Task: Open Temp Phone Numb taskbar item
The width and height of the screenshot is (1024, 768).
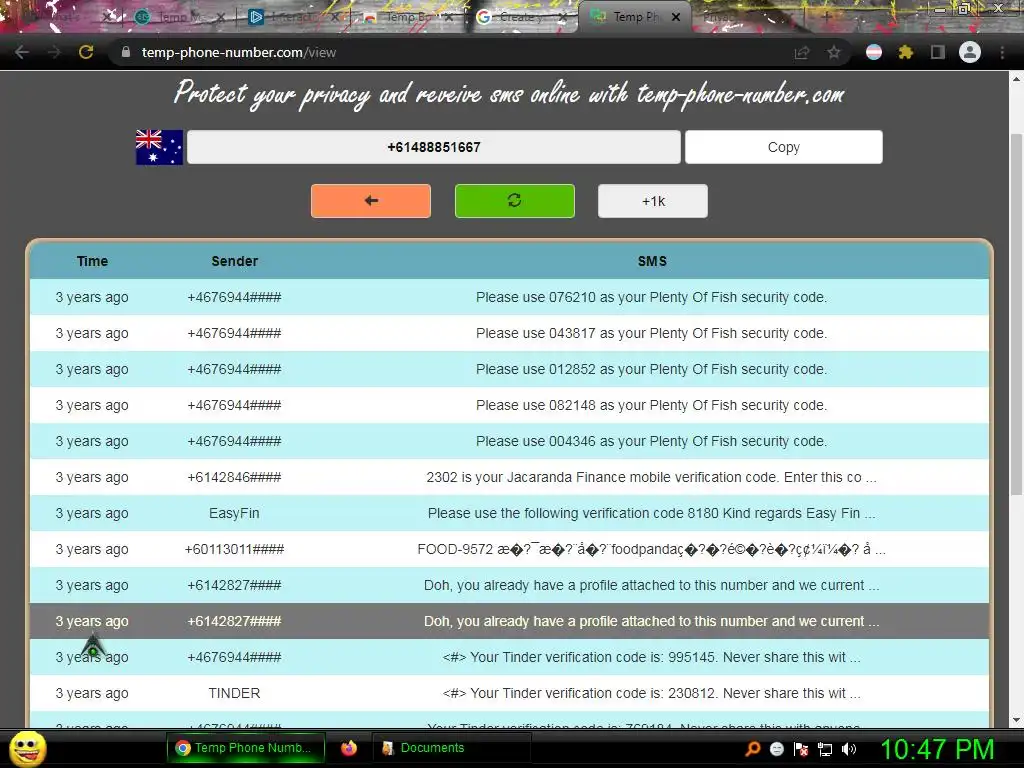Action: click(x=245, y=748)
